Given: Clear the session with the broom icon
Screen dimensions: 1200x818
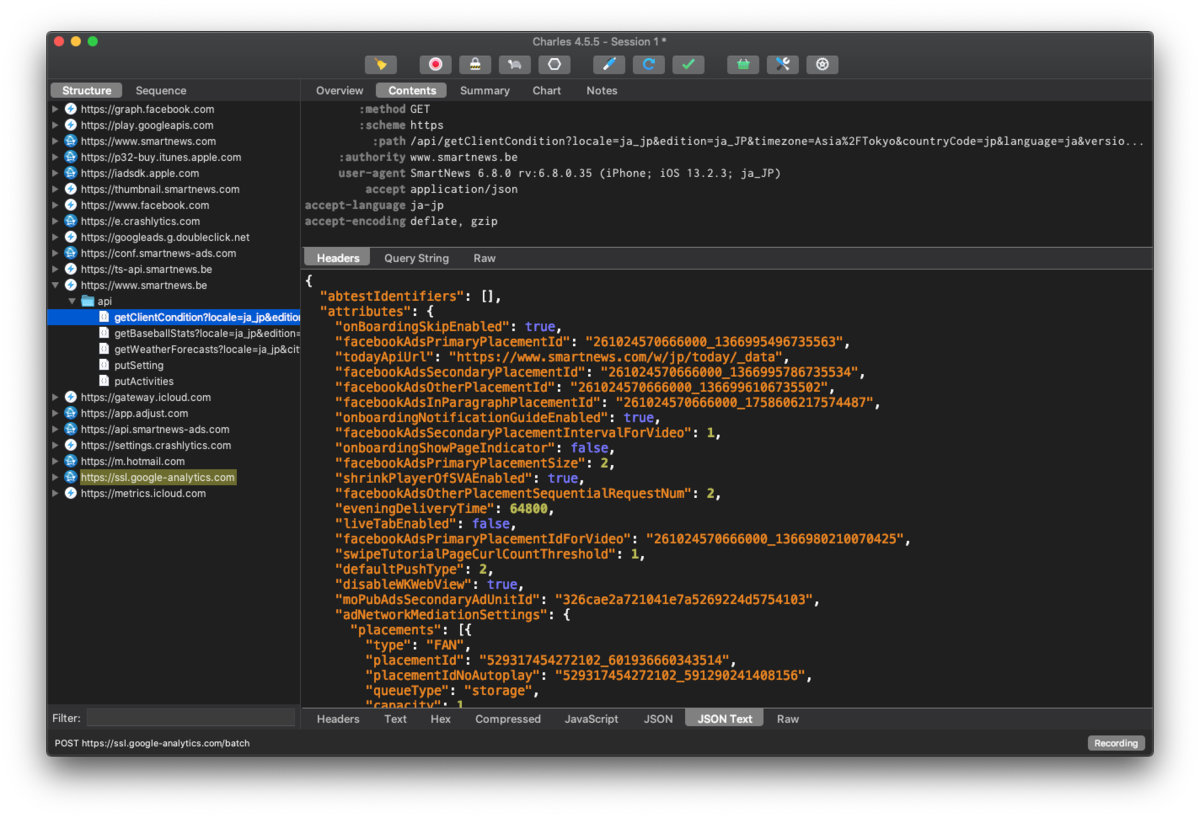Looking at the screenshot, I should point(380,64).
